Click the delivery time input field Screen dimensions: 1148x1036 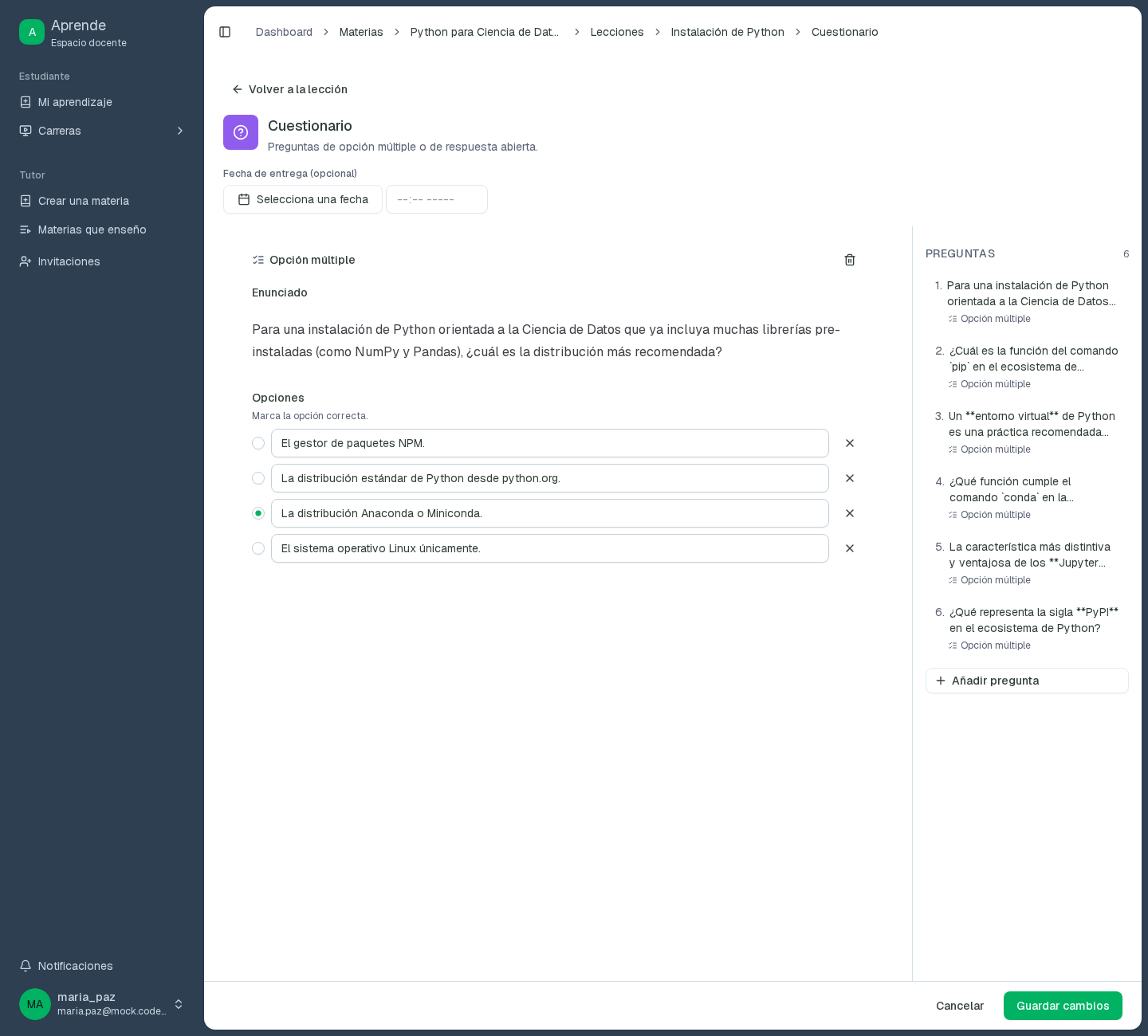click(x=437, y=199)
